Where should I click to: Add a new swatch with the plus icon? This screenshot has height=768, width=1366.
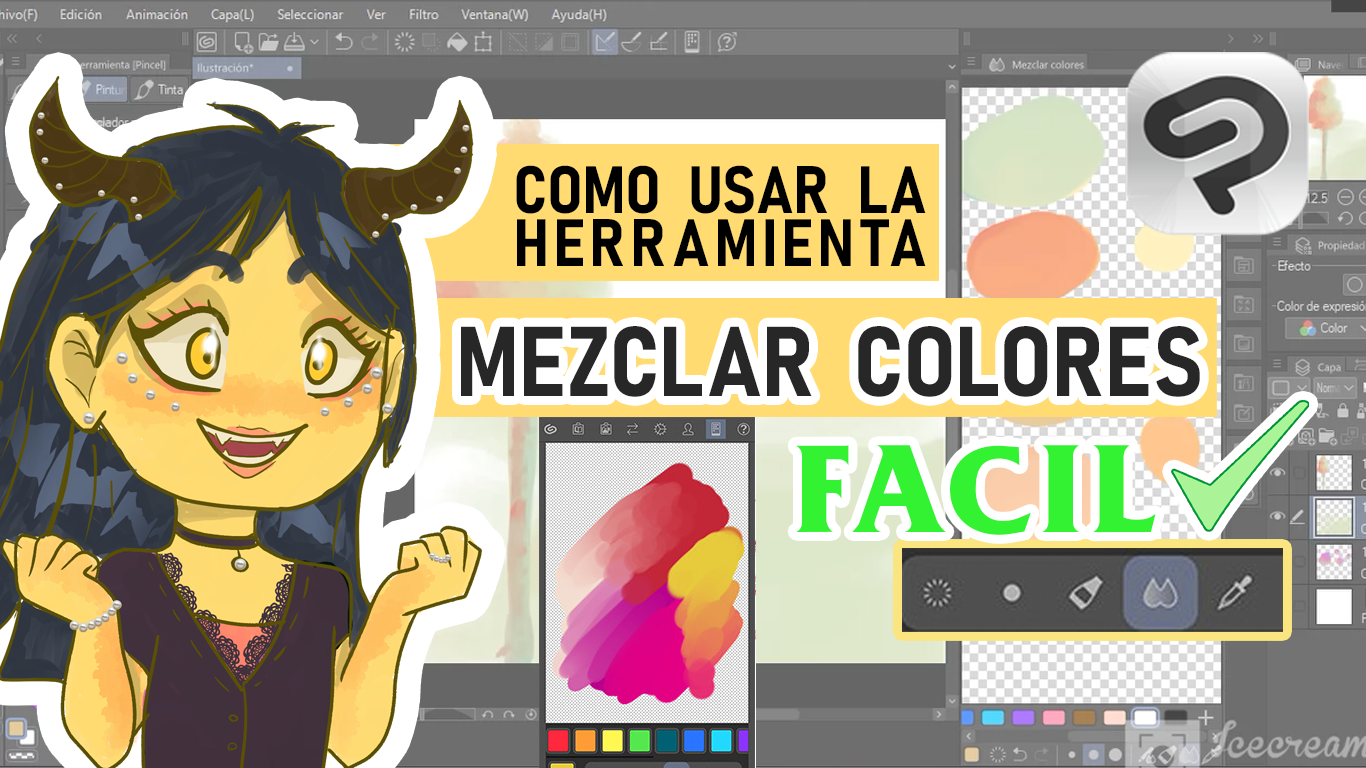(x=1206, y=717)
